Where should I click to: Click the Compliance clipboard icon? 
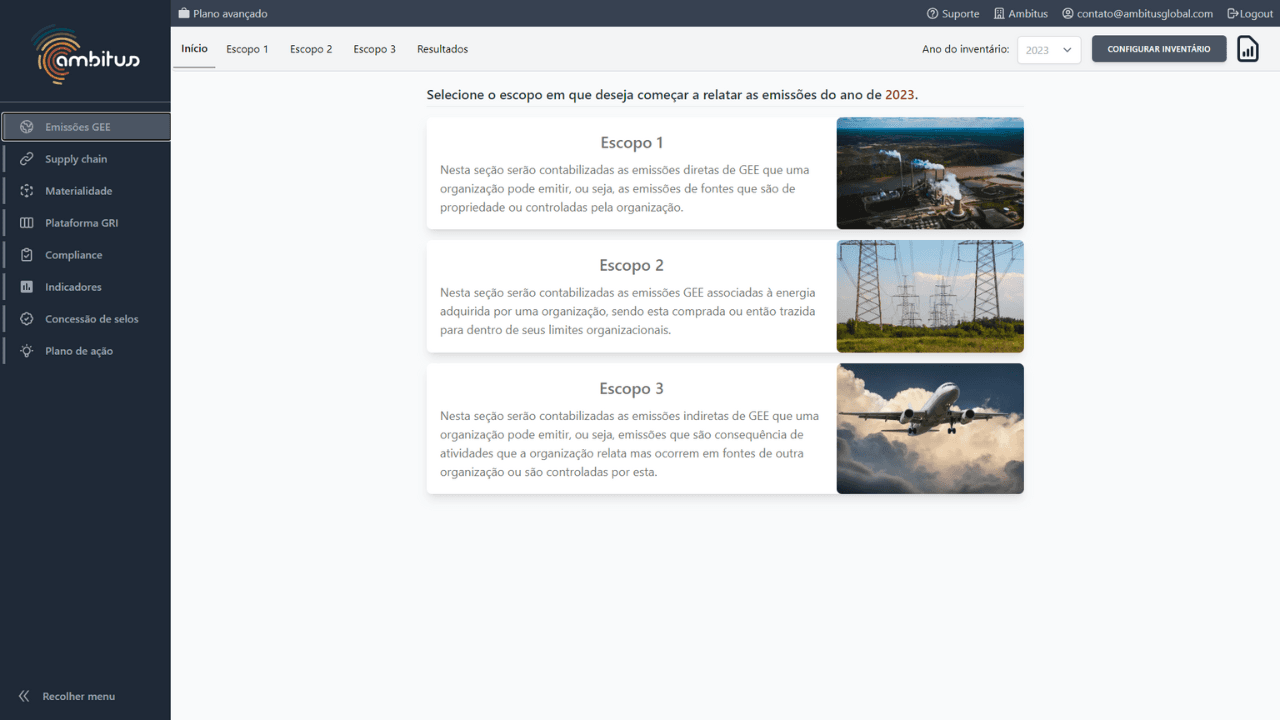point(27,255)
